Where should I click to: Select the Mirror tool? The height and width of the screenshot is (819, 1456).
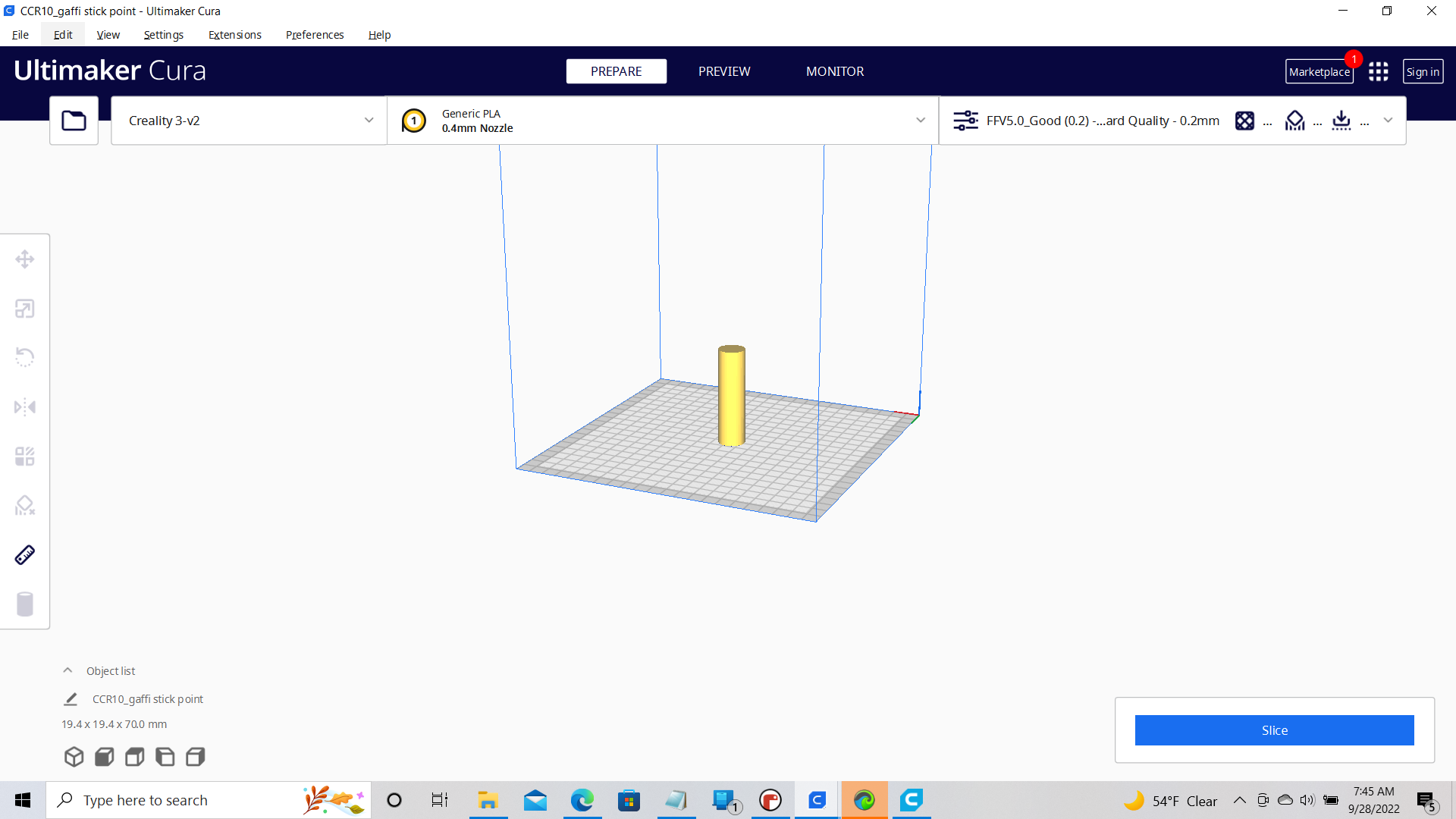coord(25,407)
